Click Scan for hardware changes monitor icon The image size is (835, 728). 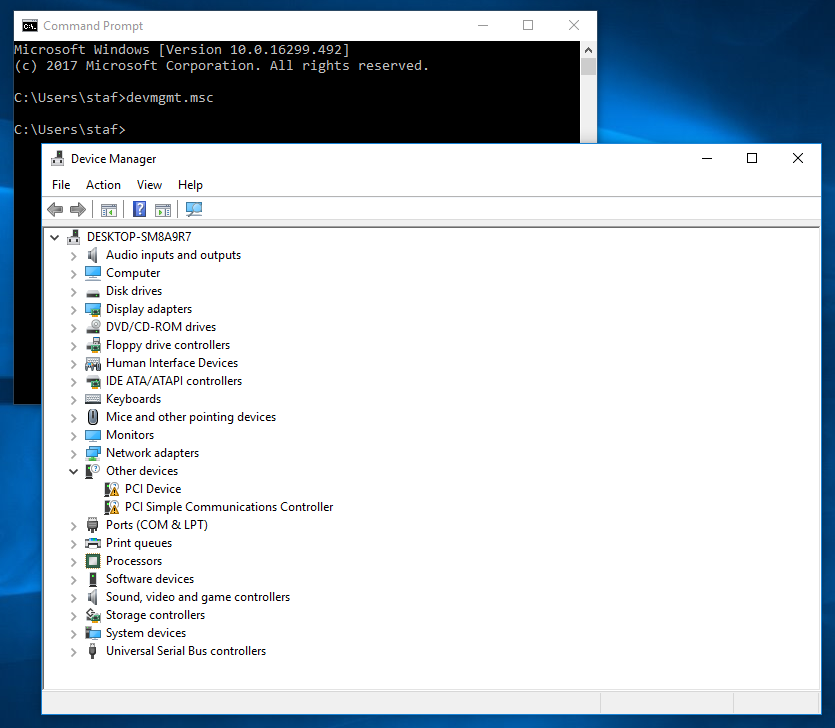pos(194,209)
